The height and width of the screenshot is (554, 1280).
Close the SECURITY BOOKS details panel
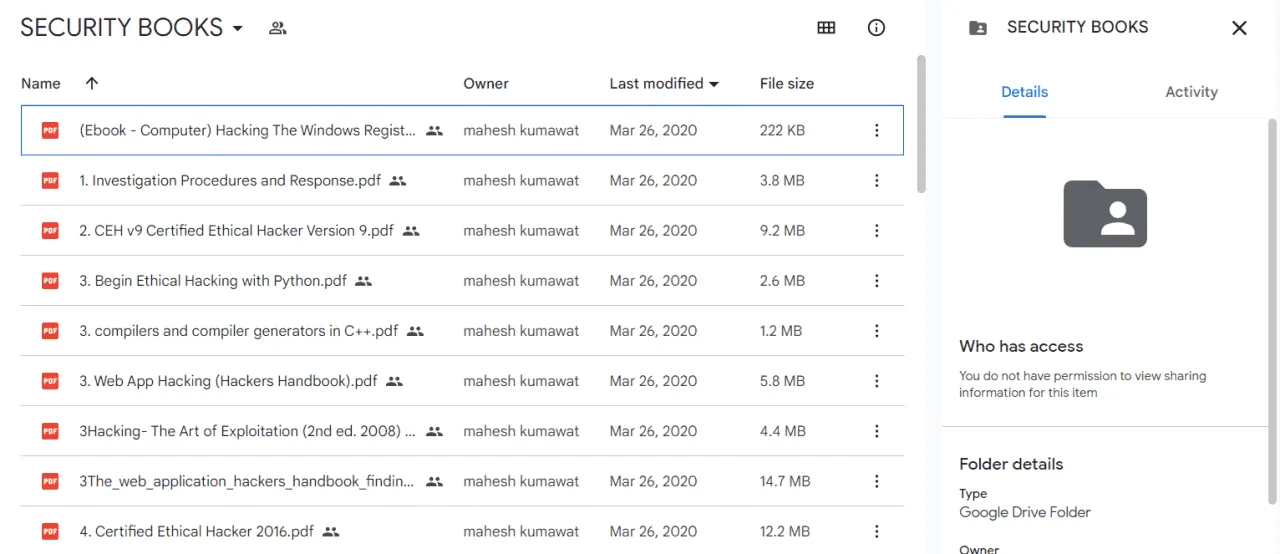point(1239,28)
